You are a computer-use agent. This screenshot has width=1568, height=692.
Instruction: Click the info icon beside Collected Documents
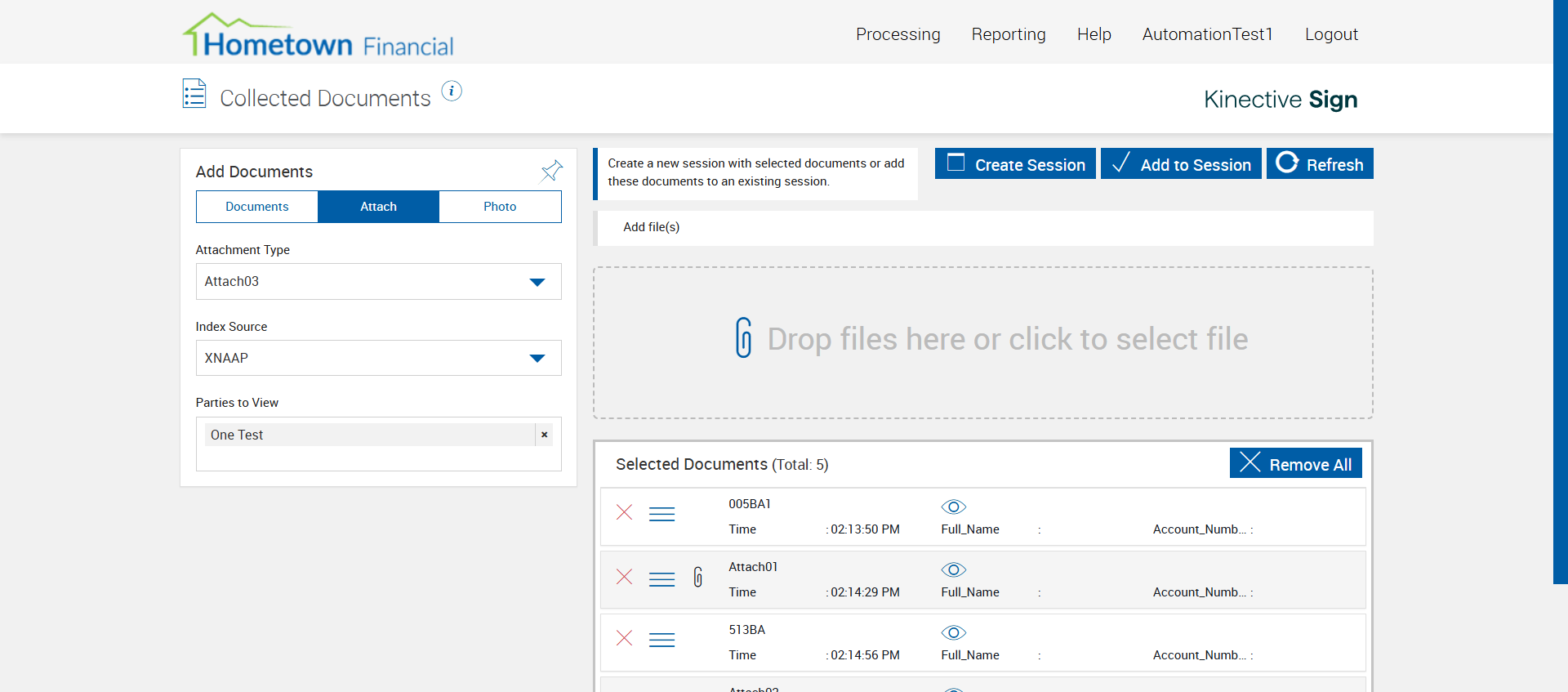[x=452, y=92]
